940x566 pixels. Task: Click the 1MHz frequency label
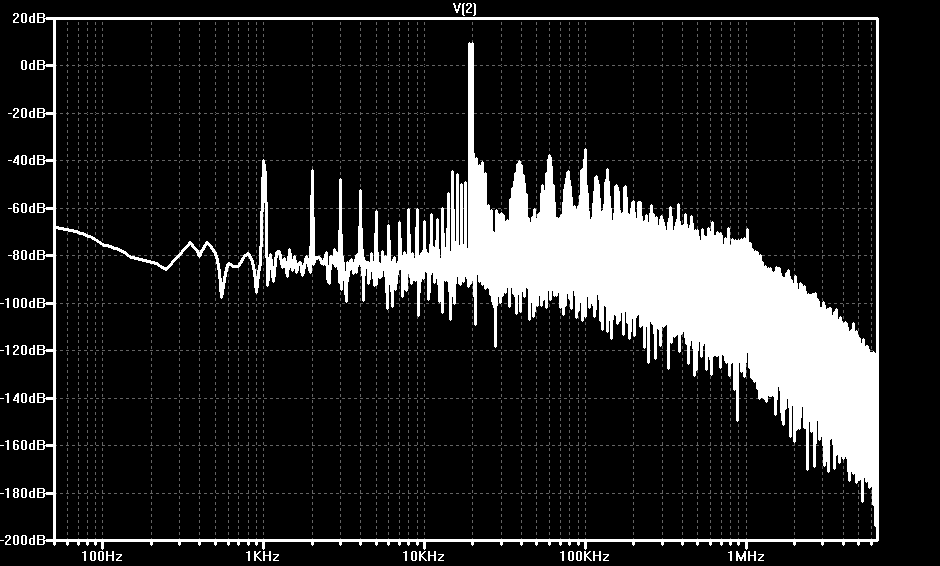tap(746, 556)
